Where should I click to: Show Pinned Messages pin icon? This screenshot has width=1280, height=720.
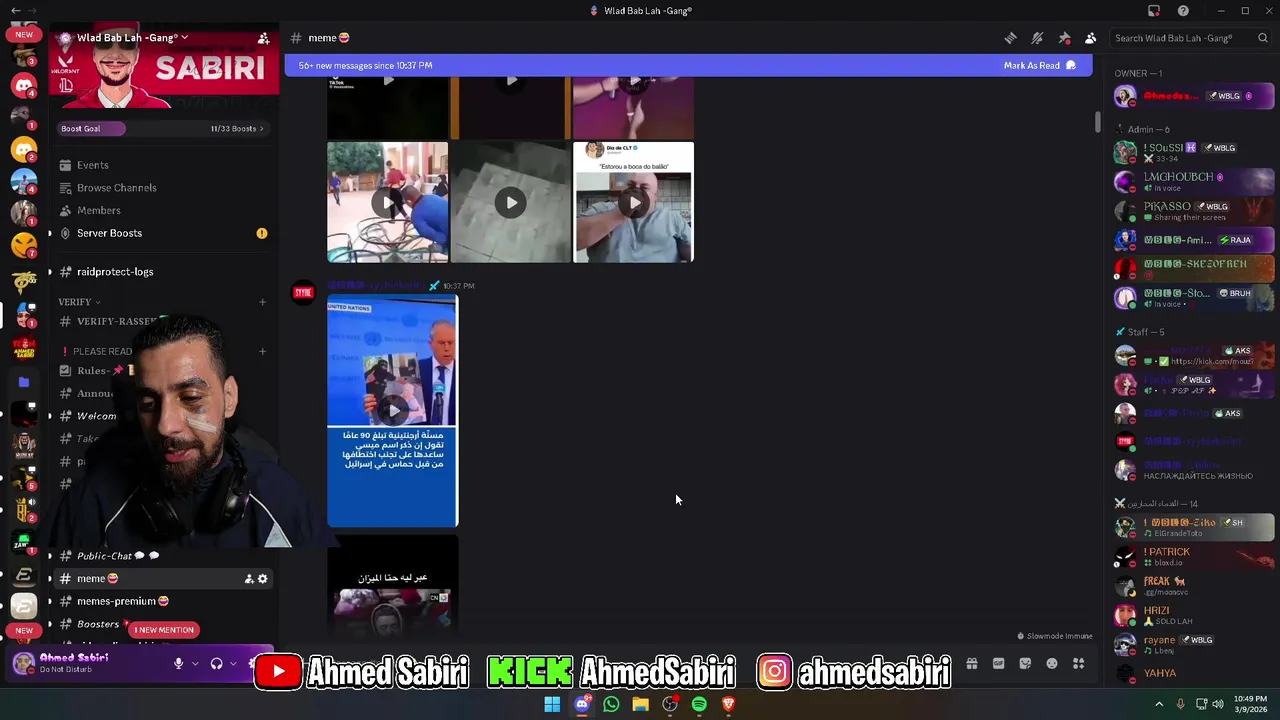(1064, 38)
